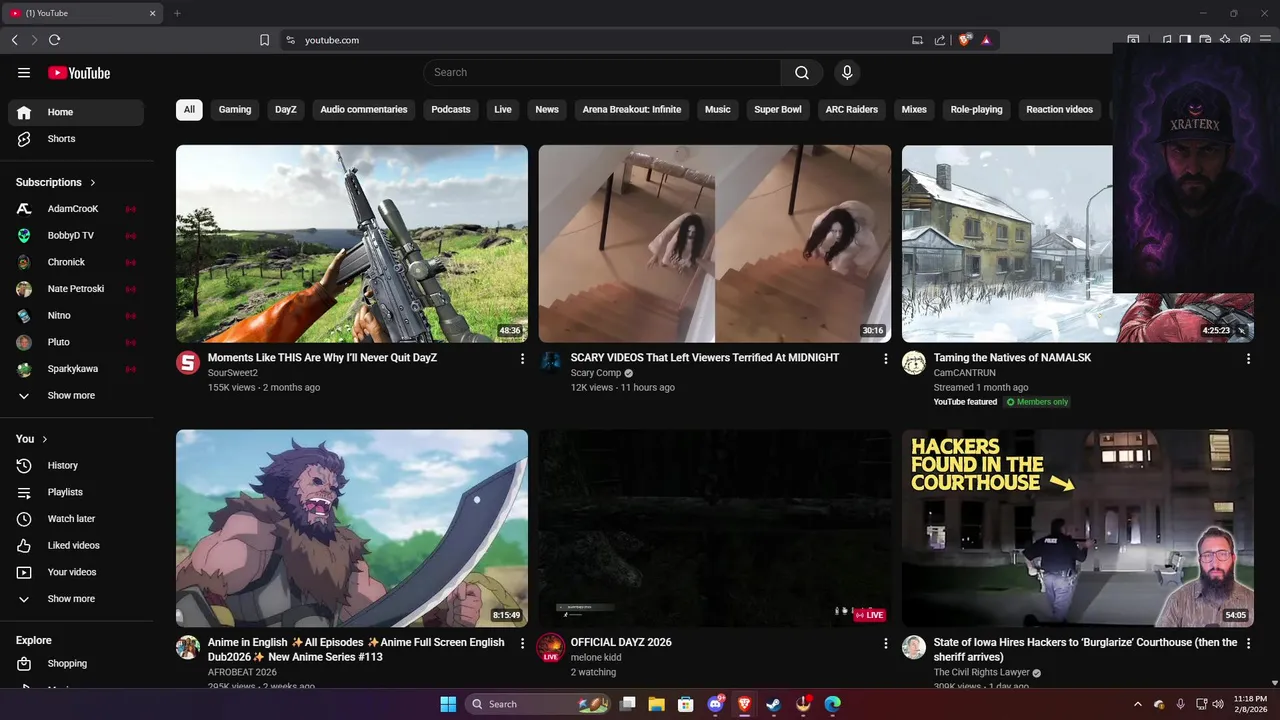
Task: Open more options for SCARY VIDEOS video
Action: pyautogui.click(x=885, y=358)
